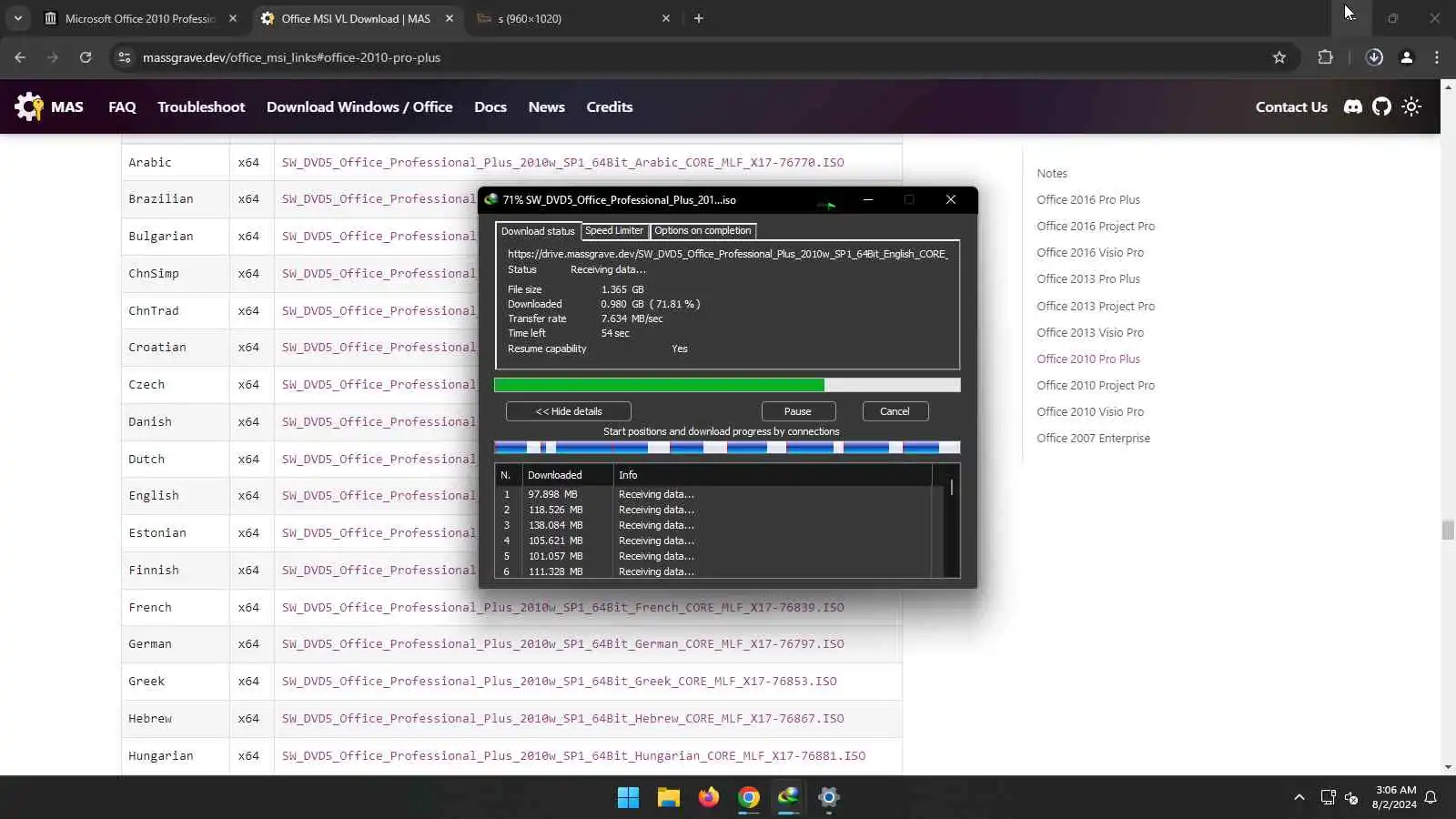
Task: Bookmark this page with the star icon
Action: point(1279,57)
